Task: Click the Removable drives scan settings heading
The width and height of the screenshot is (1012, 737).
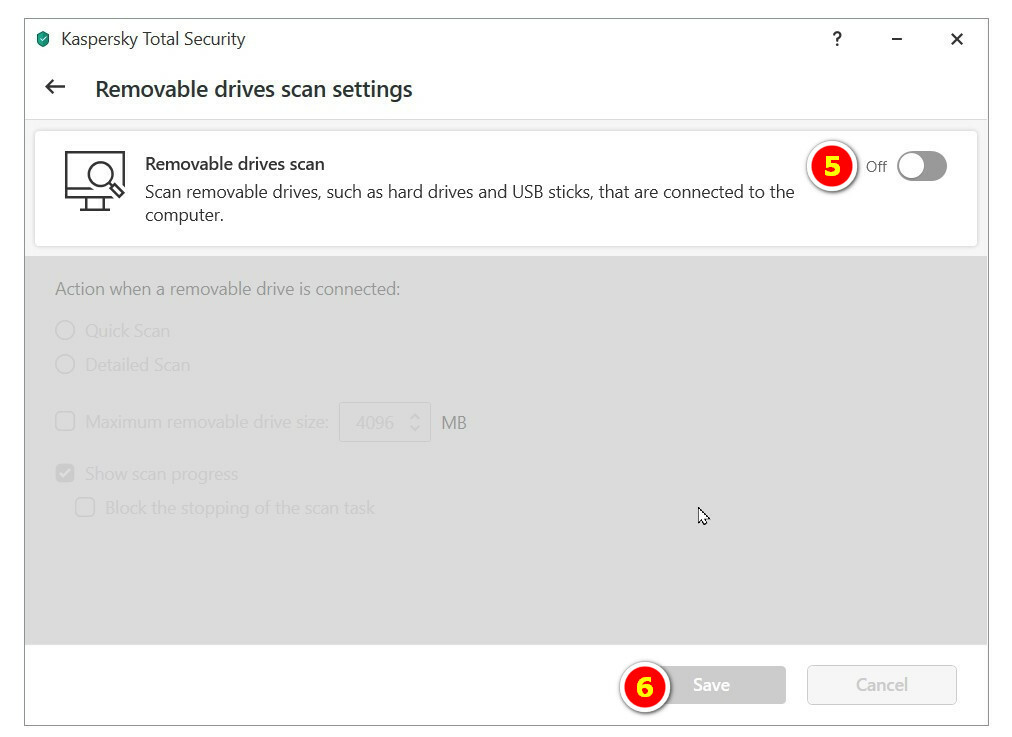Action: [x=254, y=89]
